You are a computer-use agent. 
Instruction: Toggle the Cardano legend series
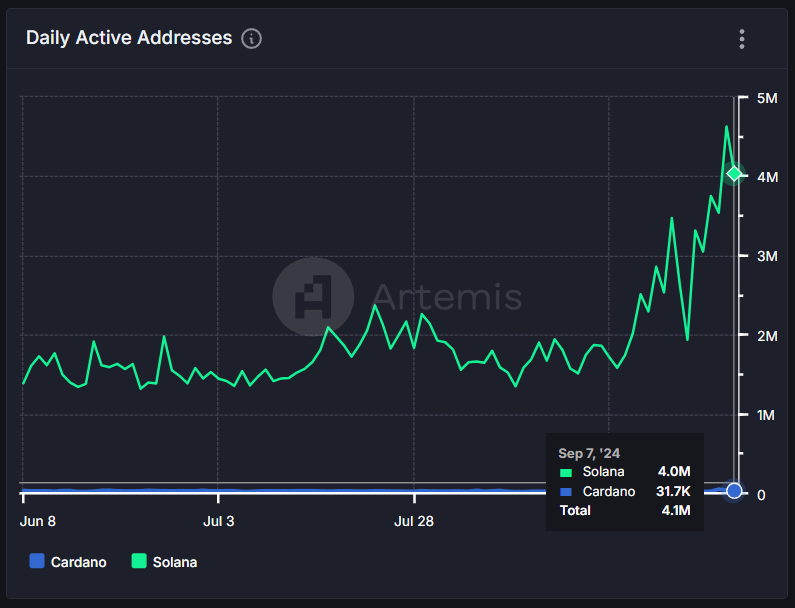pyautogui.click(x=68, y=562)
